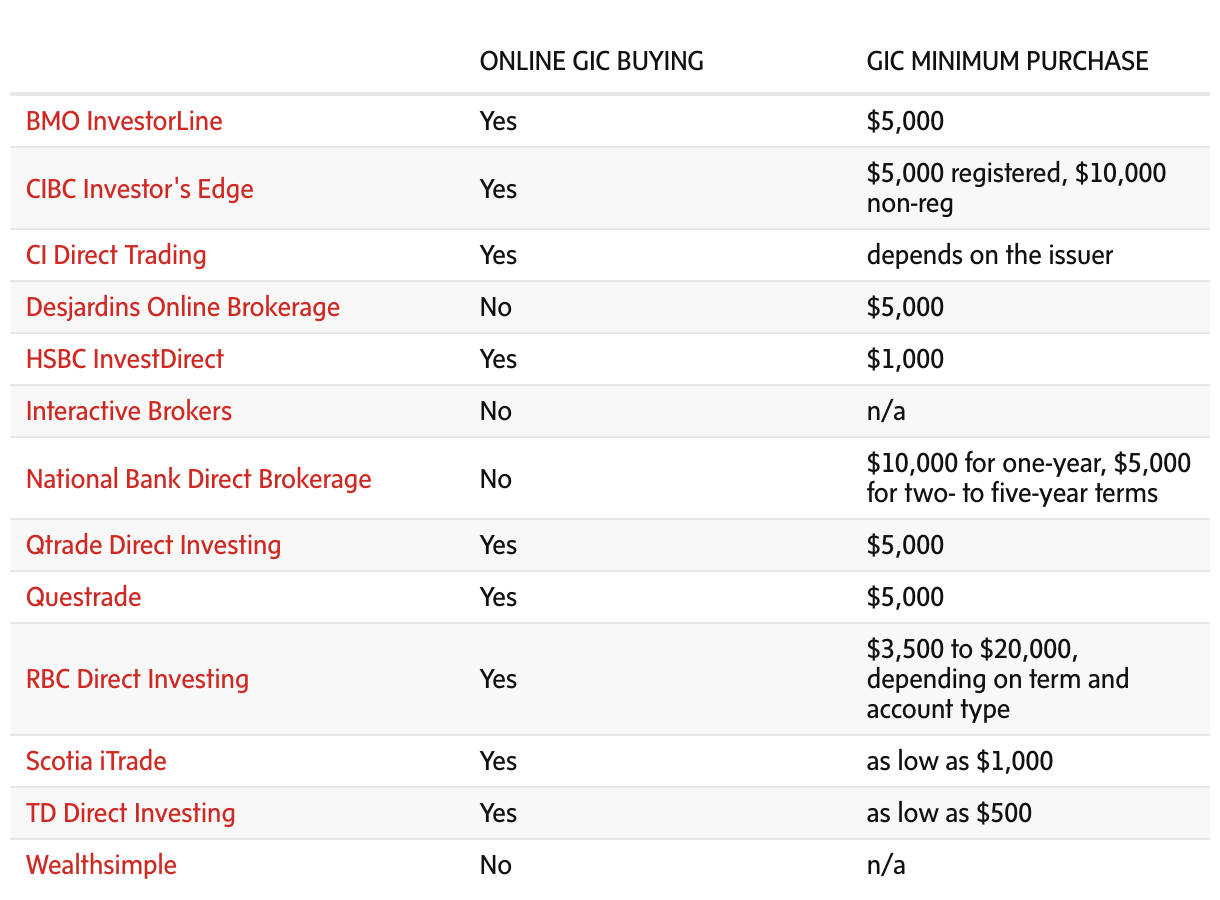The image size is (1220, 900).
Task: Visit the Desjardins Online Brokerage link
Action: (183, 307)
